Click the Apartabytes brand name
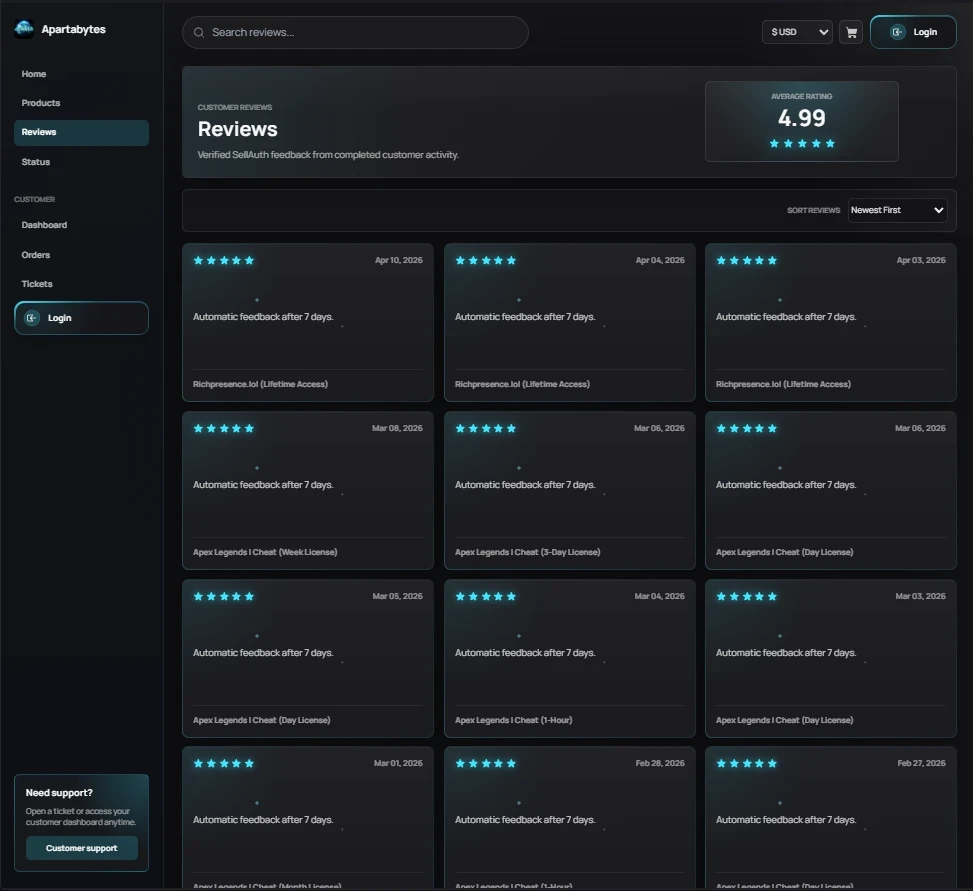The image size is (973, 891). [x=73, y=29]
